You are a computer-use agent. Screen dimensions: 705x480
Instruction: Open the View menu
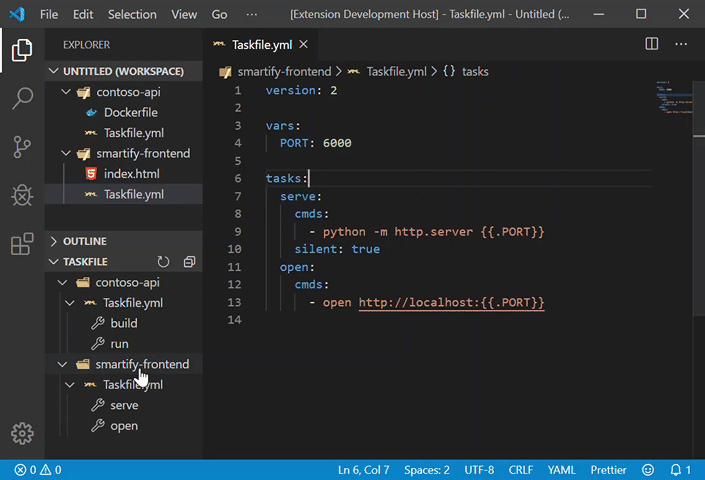(184, 14)
